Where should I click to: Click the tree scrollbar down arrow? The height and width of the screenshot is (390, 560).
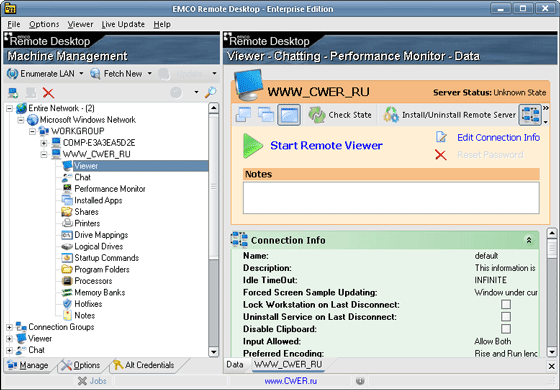(x=214, y=352)
